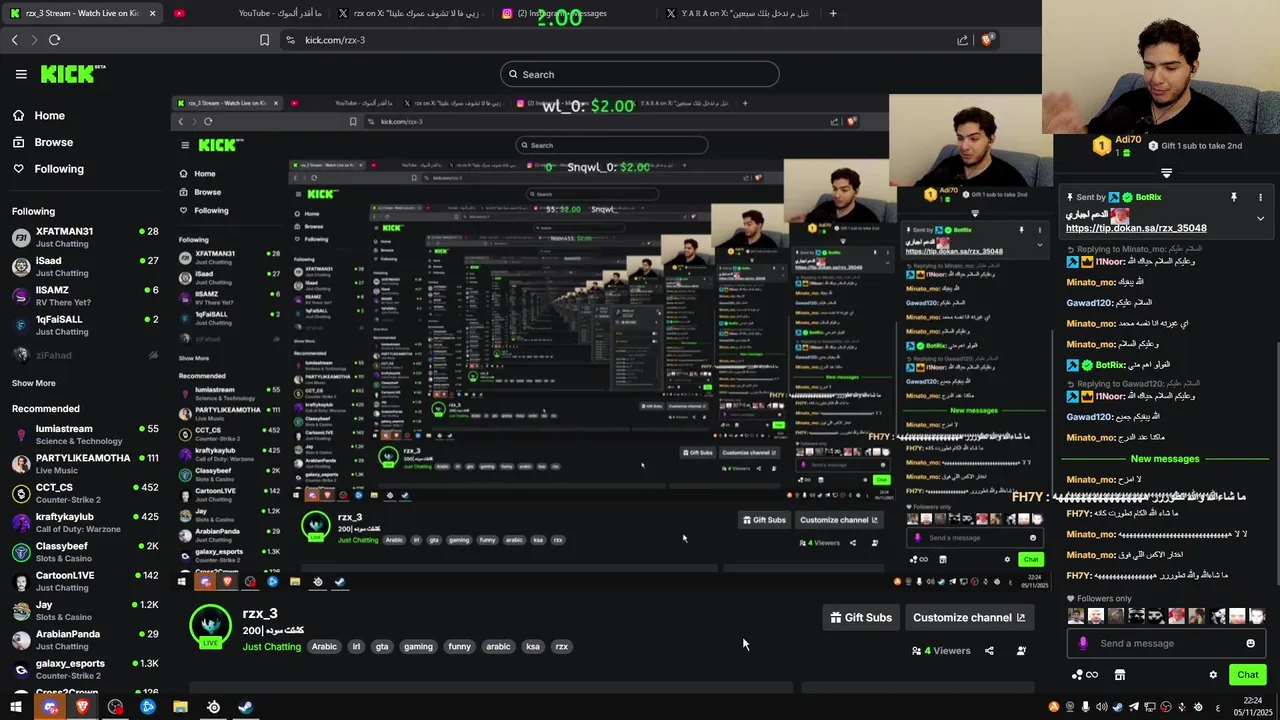
Task: Open CCT_CS recommended channel
Action: [x=85, y=493]
